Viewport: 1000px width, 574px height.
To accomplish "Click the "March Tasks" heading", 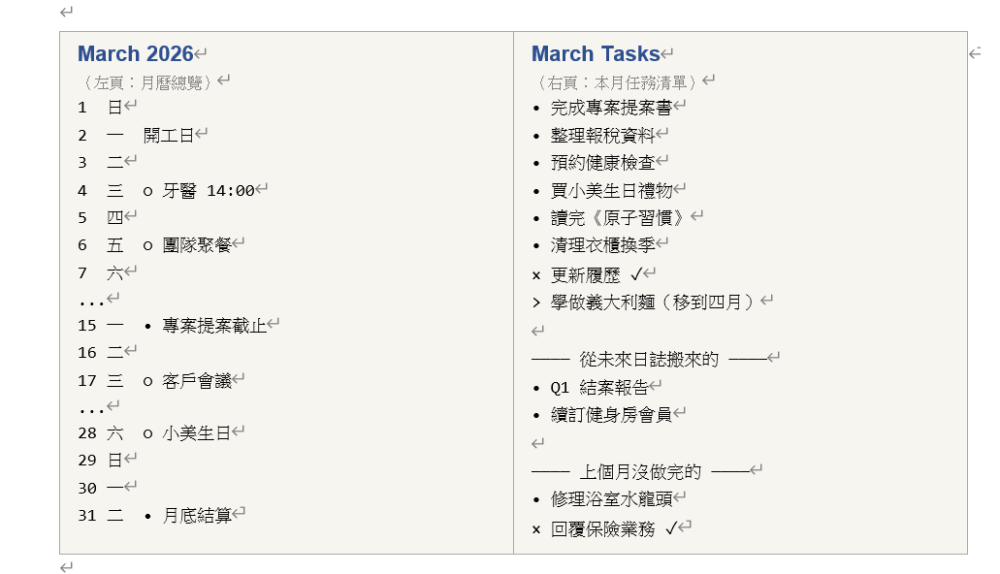I will (x=595, y=54).
